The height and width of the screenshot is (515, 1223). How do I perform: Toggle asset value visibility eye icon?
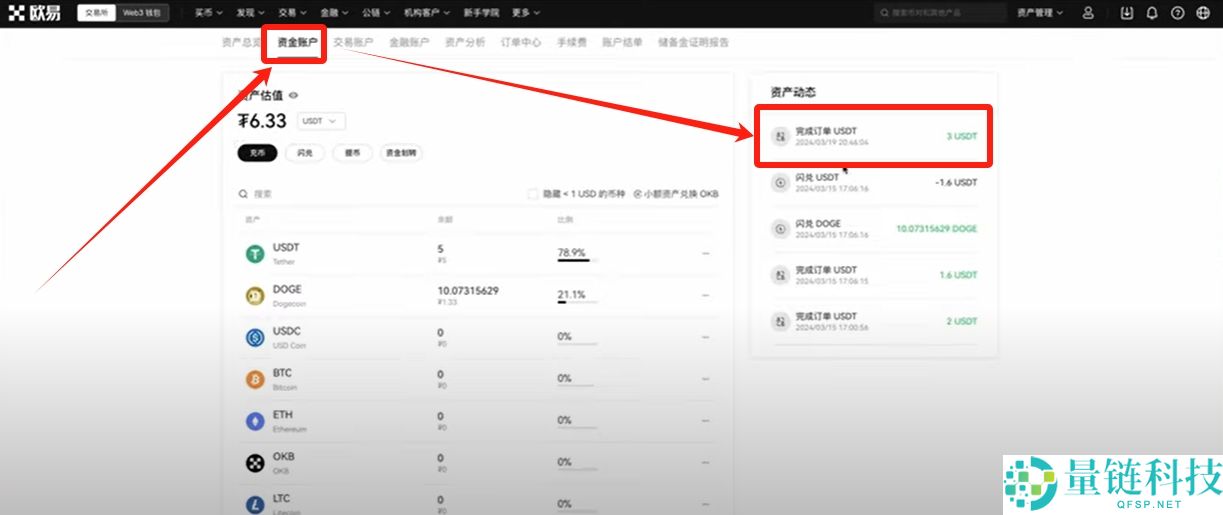[x=294, y=96]
